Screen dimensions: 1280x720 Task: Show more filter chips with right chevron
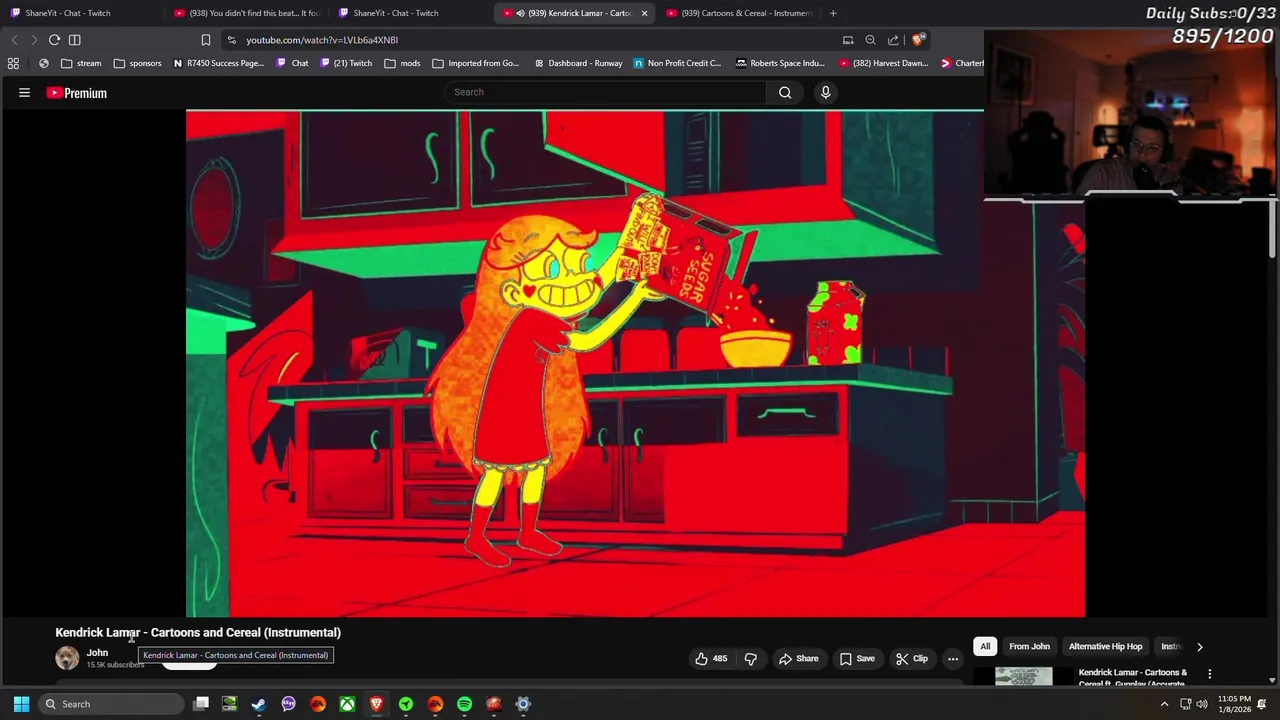[1200, 647]
